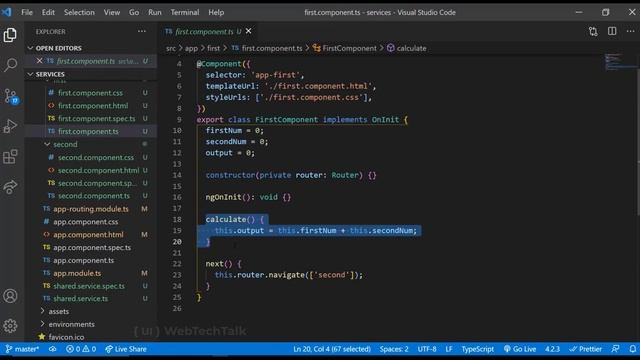This screenshot has width=640, height=360.
Task: Click the Prettier status item
Action: (x=586, y=349)
